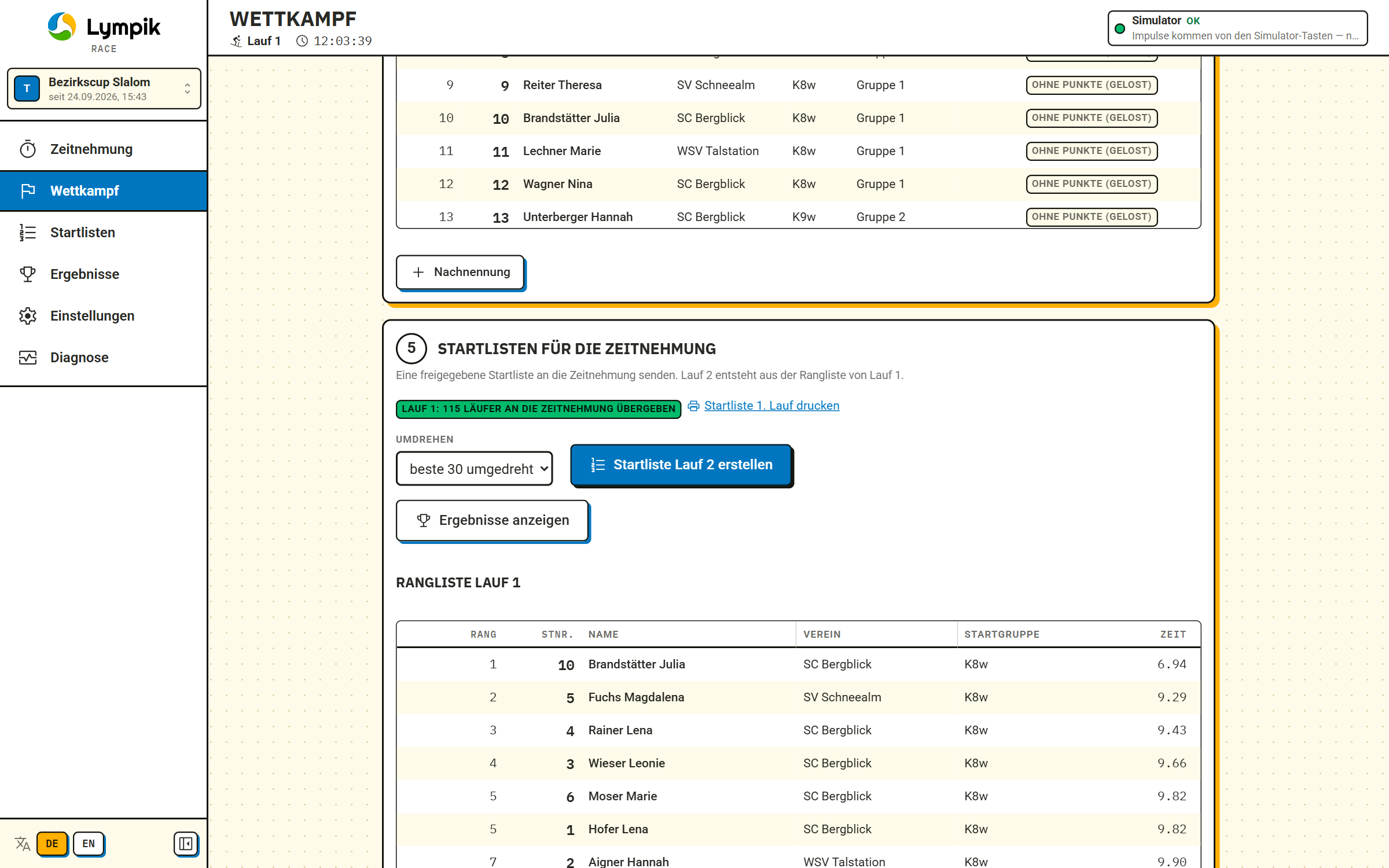This screenshot has width=1389, height=868.
Task: Open the Startliste 1. Lauf drucken link
Action: click(x=771, y=406)
